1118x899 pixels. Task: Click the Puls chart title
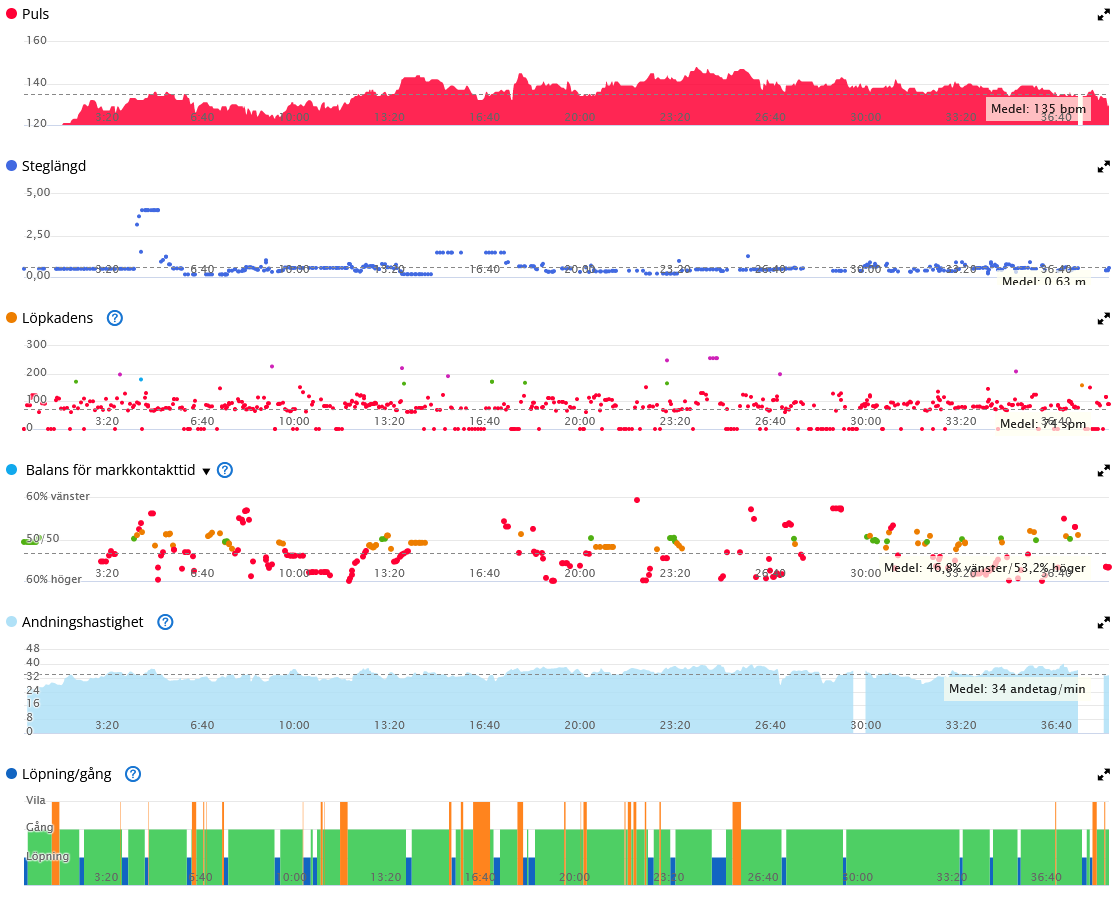[36, 14]
